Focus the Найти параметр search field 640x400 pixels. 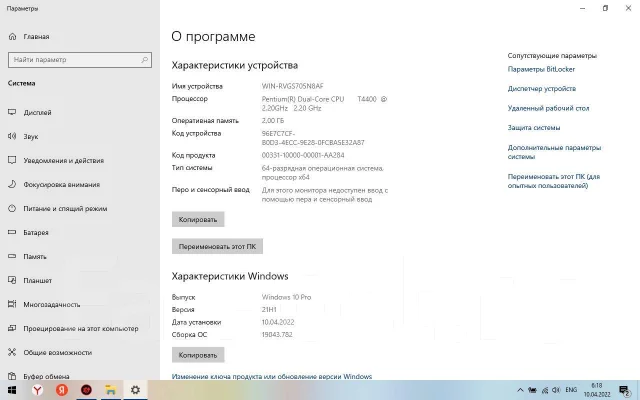(x=80, y=60)
